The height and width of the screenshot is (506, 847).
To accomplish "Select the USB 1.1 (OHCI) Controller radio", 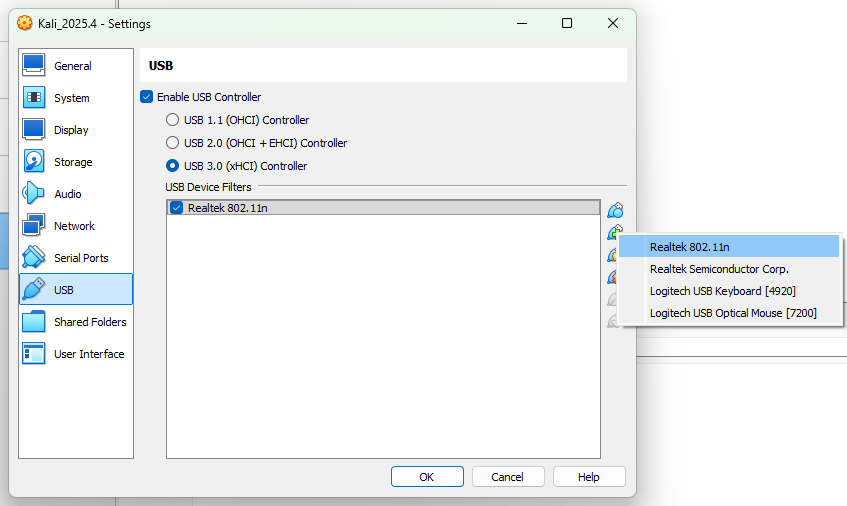I will point(173,120).
